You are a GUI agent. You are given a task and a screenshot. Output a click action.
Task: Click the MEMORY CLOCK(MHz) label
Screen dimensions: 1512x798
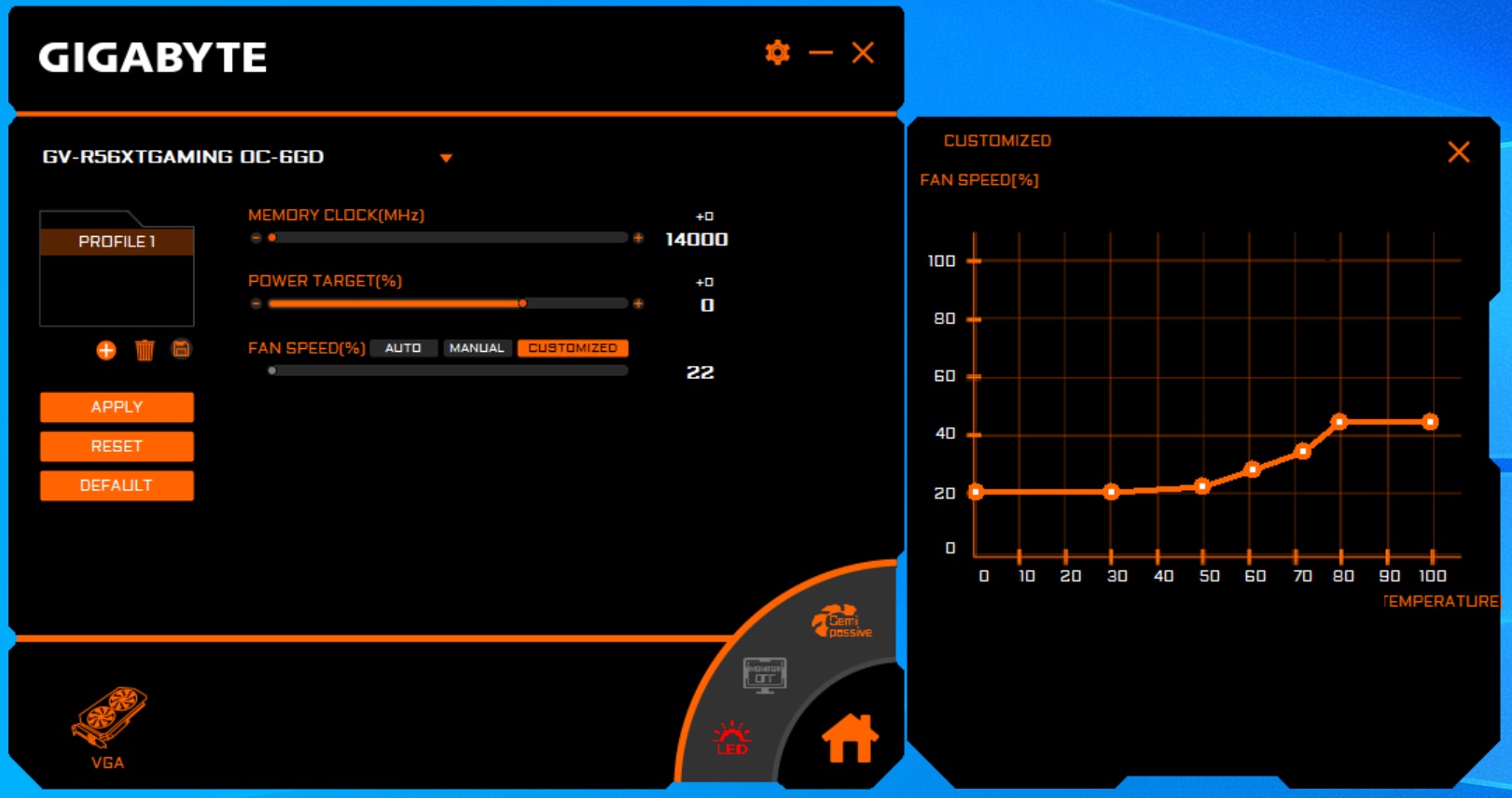[x=336, y=216]
